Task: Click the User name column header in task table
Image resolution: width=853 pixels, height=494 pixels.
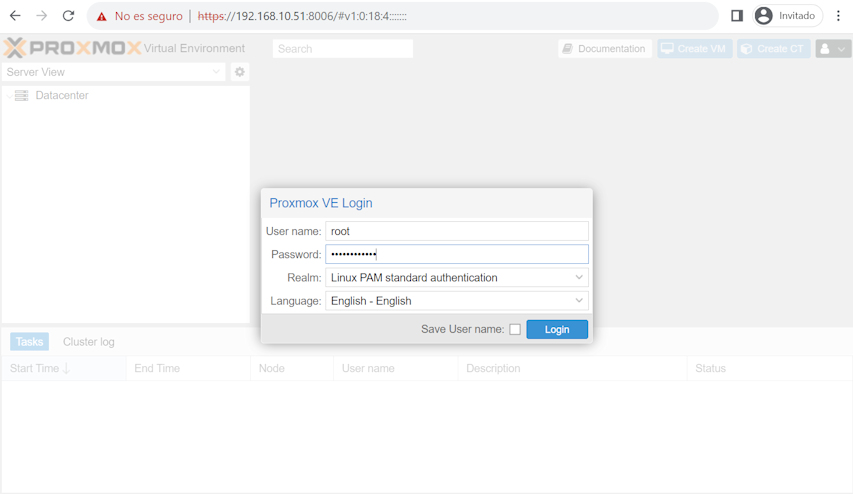Action: pyautogui.click(x=396, y=368)
